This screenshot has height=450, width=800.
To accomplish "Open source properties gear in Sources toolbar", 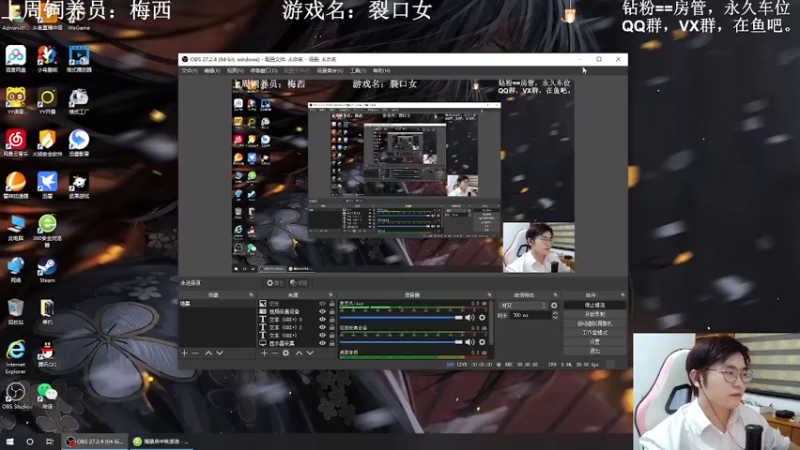I will [286, 353].
